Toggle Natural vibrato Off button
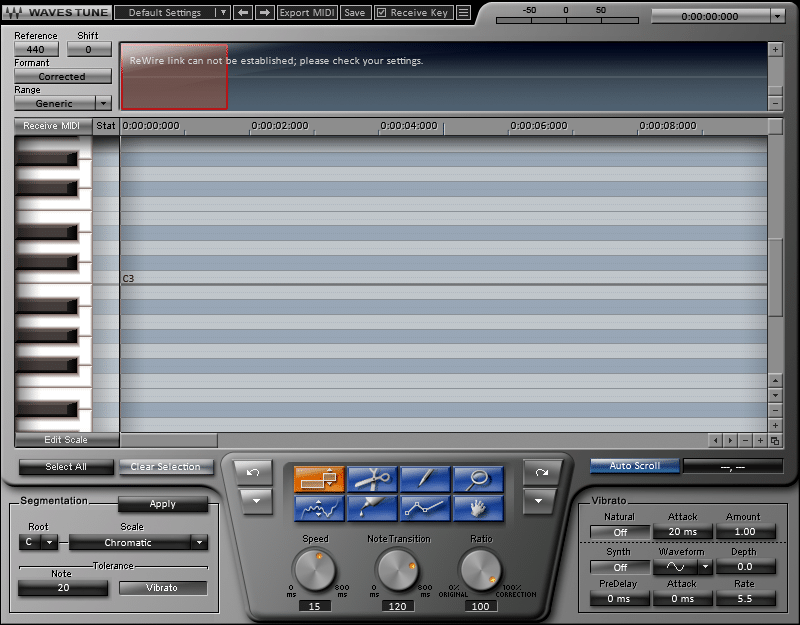The height and width of the screenshot is (625, 800). (619, 532)
